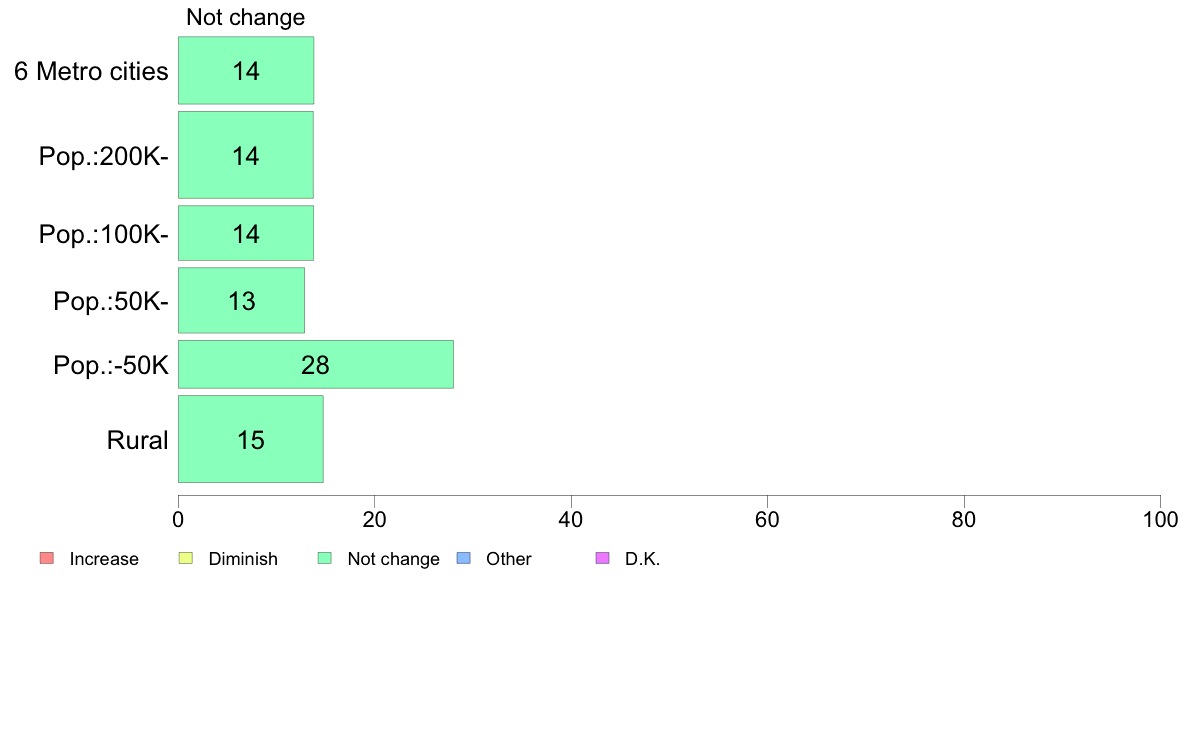This screenshot has width=1188, height=736.
Task: Select the Pop.:-50K bar showing 28
Action: (x=316, y=365)
